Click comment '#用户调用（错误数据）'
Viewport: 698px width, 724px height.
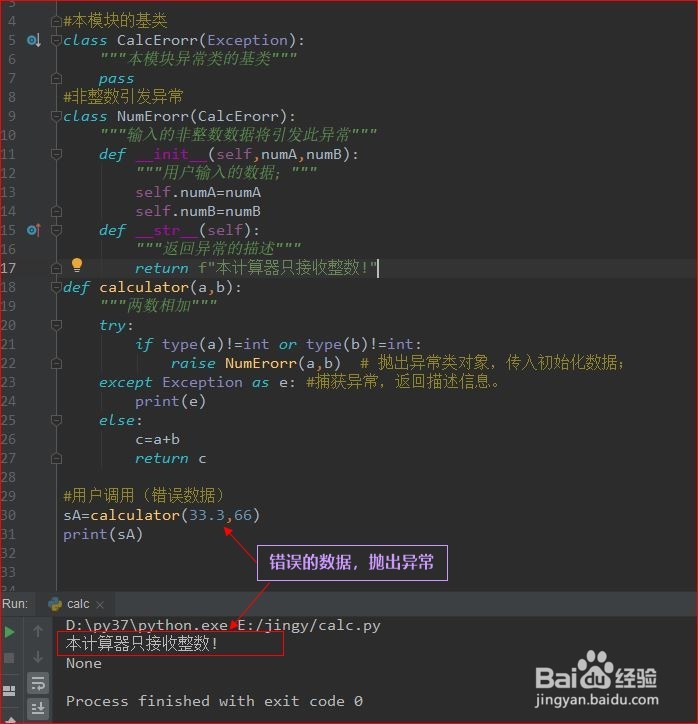pos(144,496)
